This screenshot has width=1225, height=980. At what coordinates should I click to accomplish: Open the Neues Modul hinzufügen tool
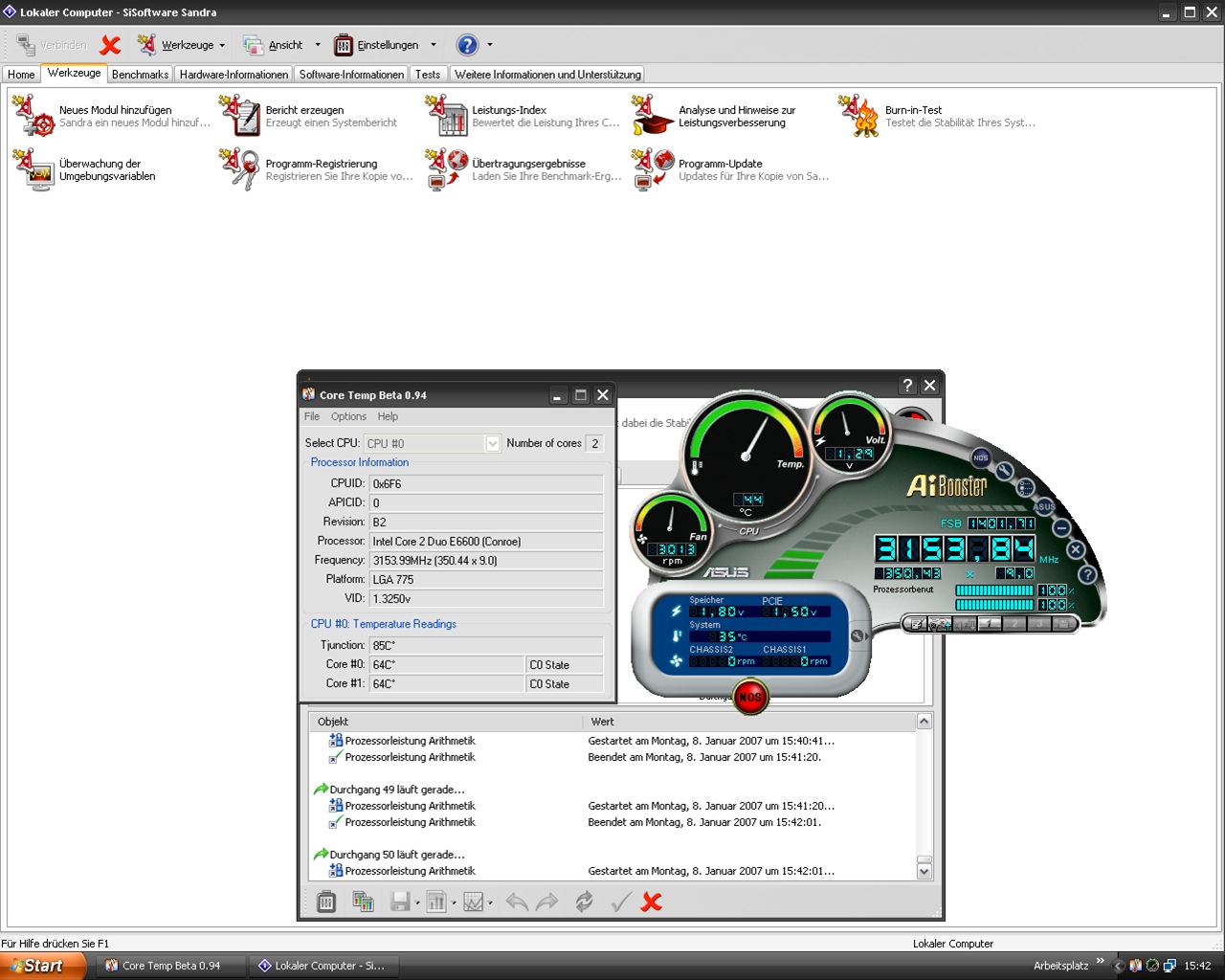pyautogui.click(x=111, y=117)
